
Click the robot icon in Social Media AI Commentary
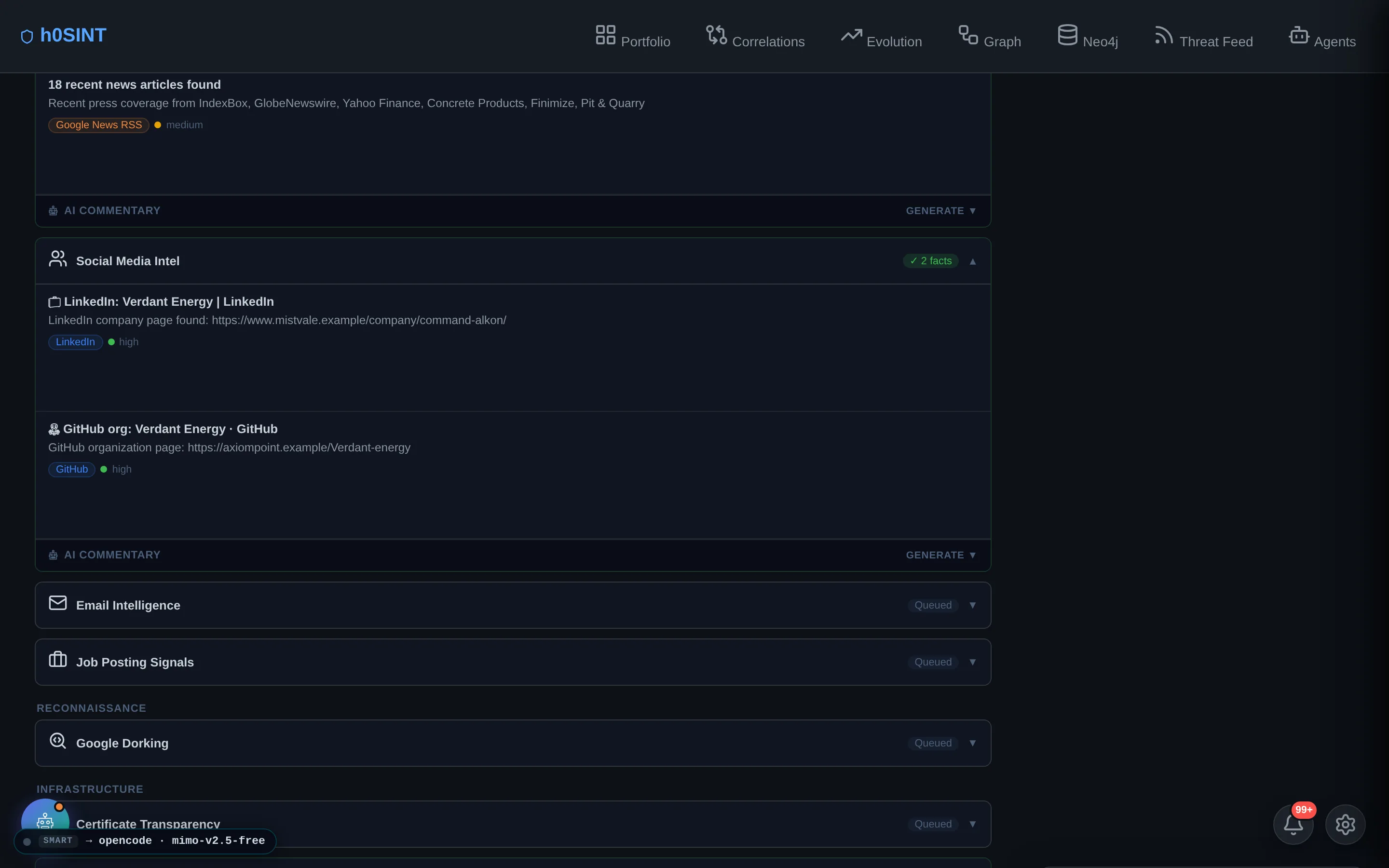pyautogui.click(x=54, y=555)
